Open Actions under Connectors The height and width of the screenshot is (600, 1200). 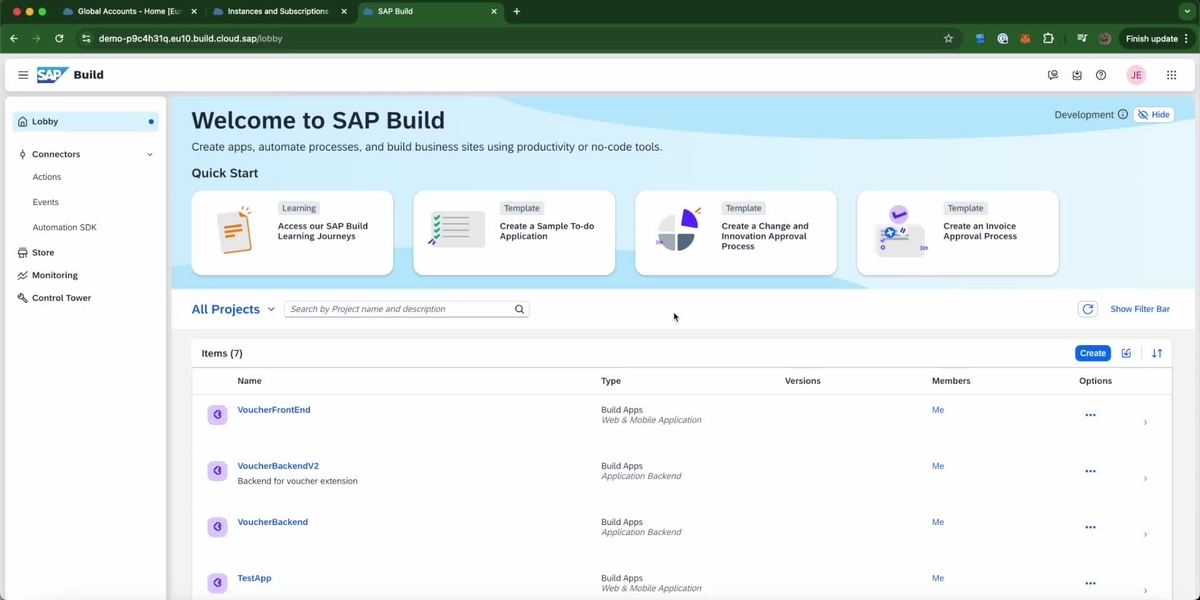click(x=47, y=177)
